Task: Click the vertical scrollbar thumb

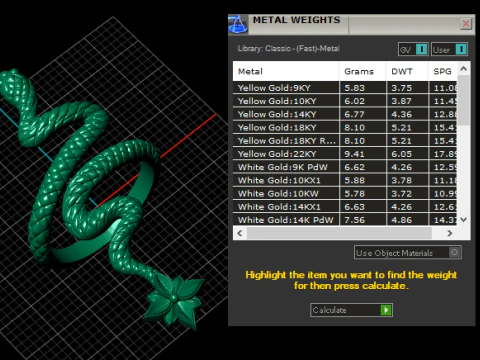Action: [x=463, y=101]
